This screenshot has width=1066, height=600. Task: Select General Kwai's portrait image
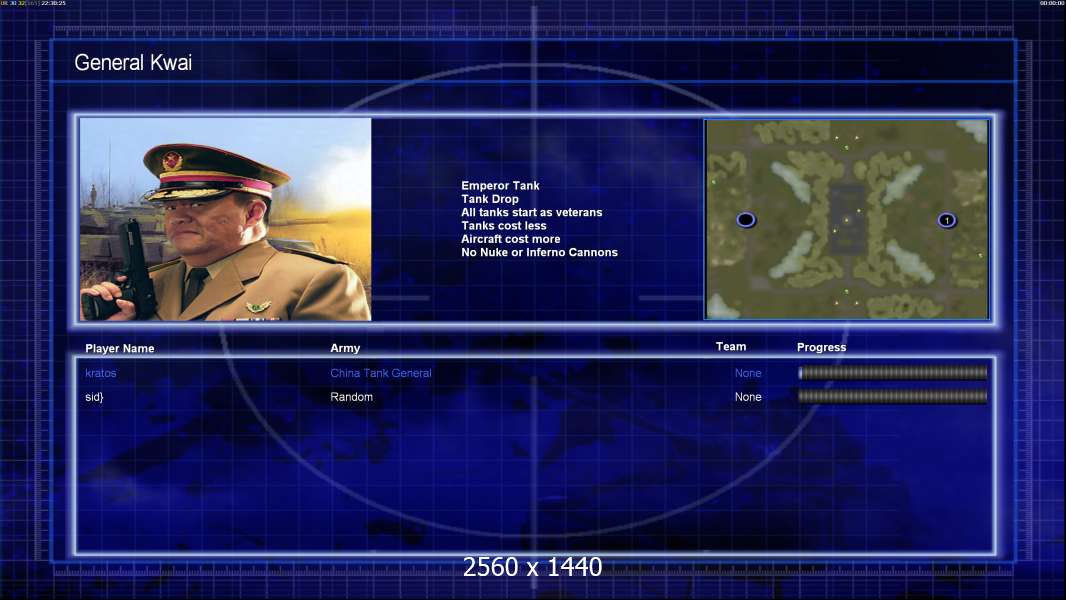pyautogui.click(x=226, y=219)
